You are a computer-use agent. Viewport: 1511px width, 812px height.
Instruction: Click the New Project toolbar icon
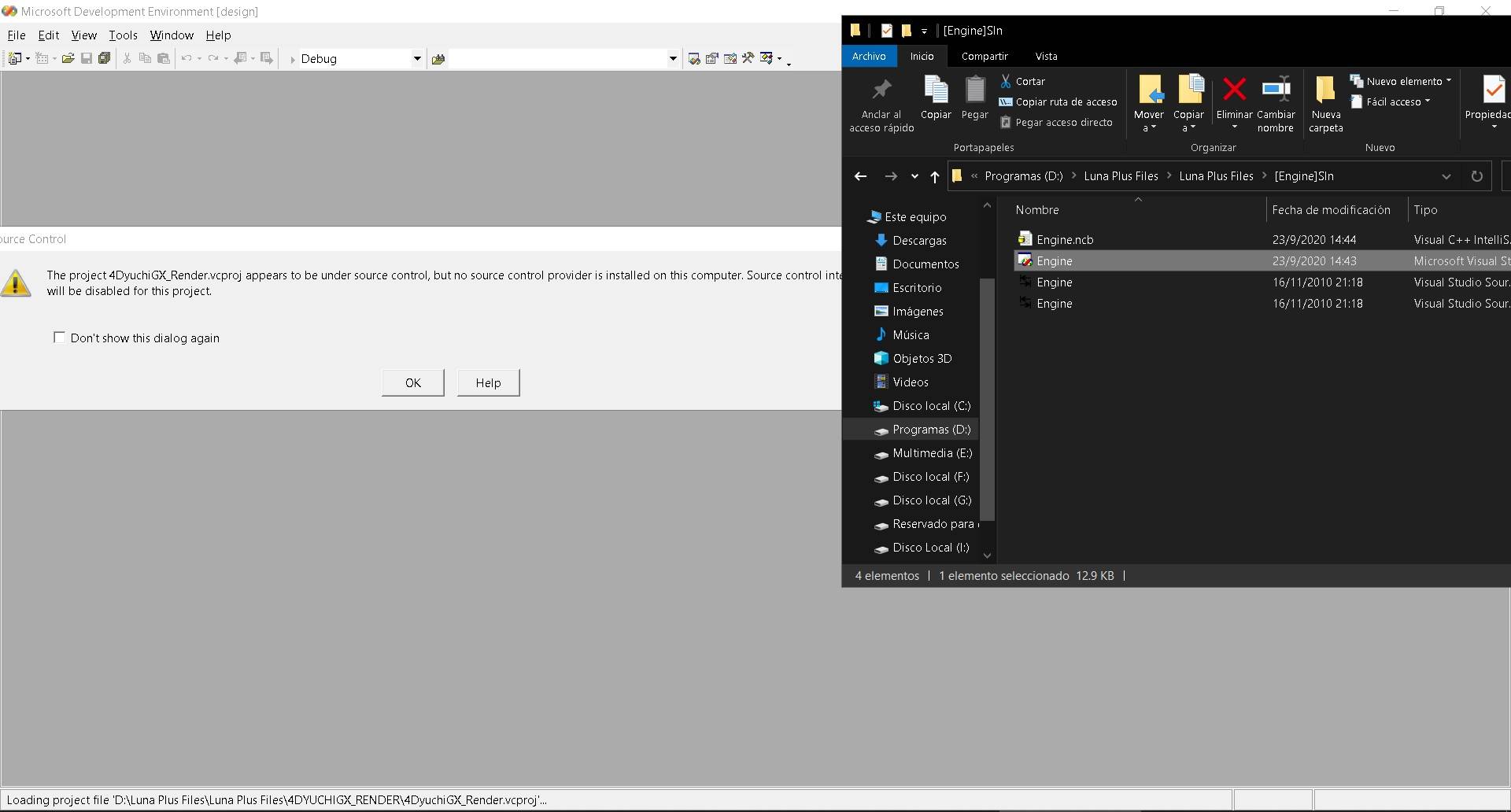[14, 58]
